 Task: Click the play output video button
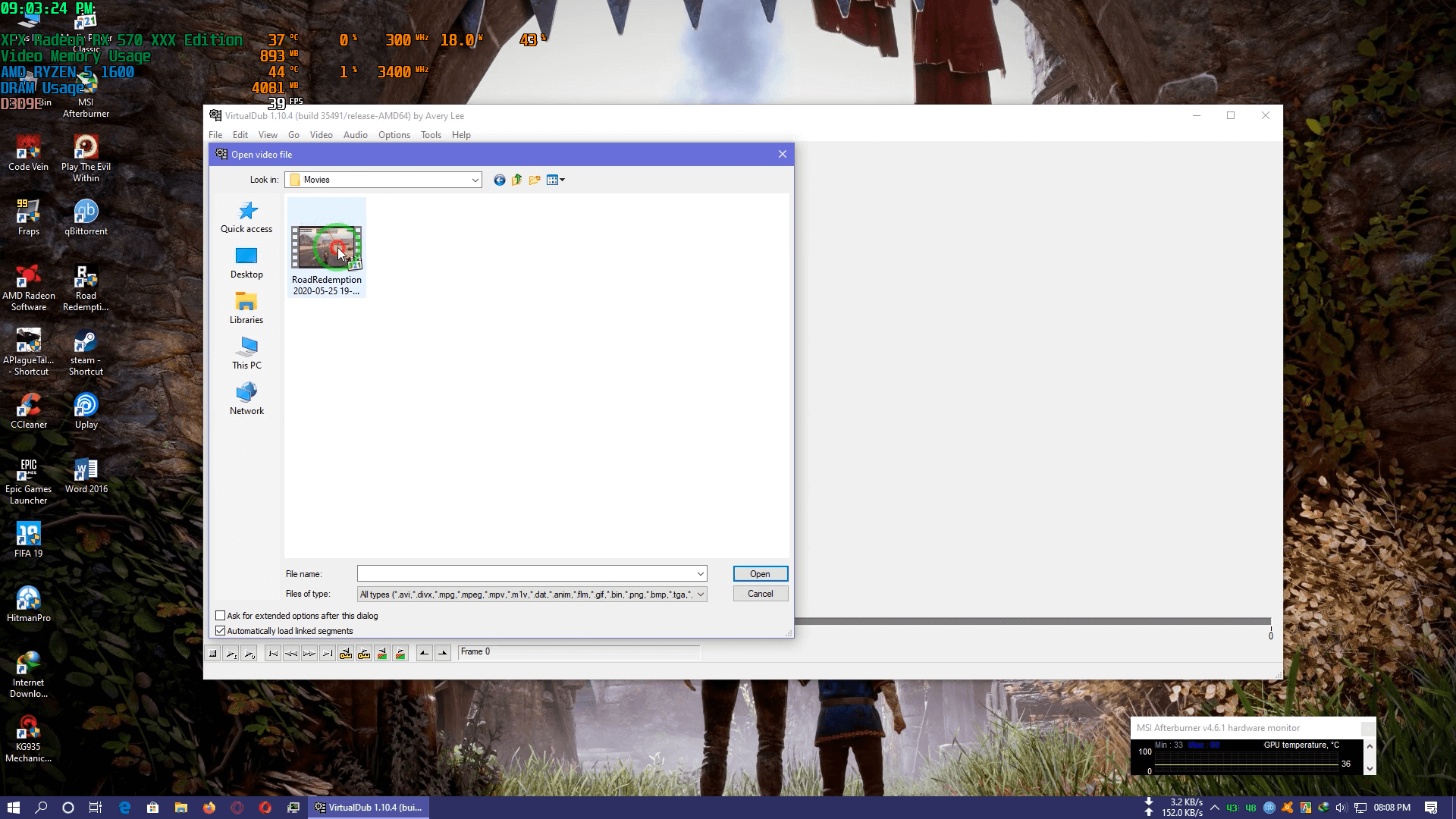[x=249, y=653]
